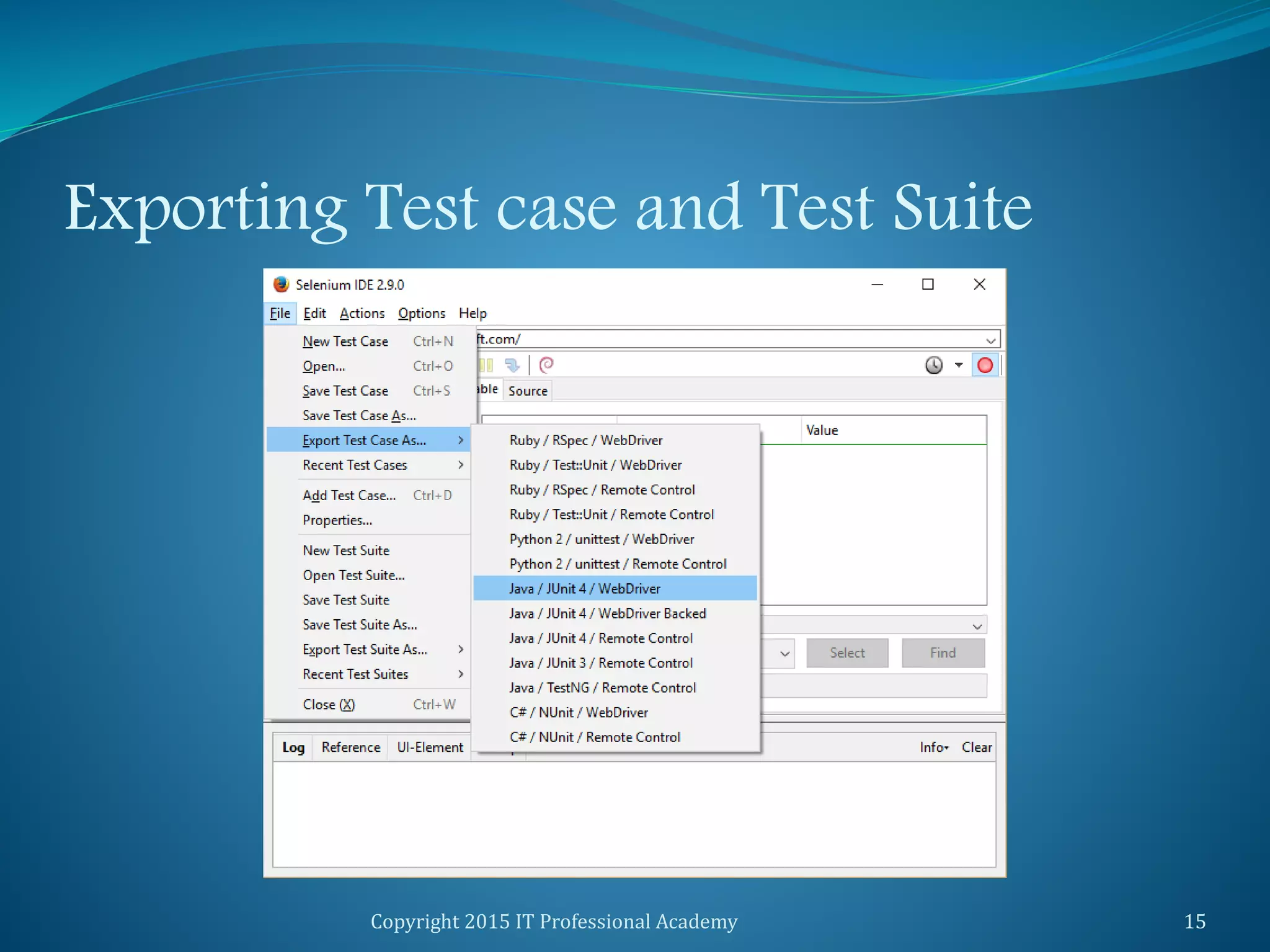This screenshot has height=952, width=1270.
Task: Open the scheduler dropdown arrow beside clock
Action: pyautogui.click(x=959, y=365)
